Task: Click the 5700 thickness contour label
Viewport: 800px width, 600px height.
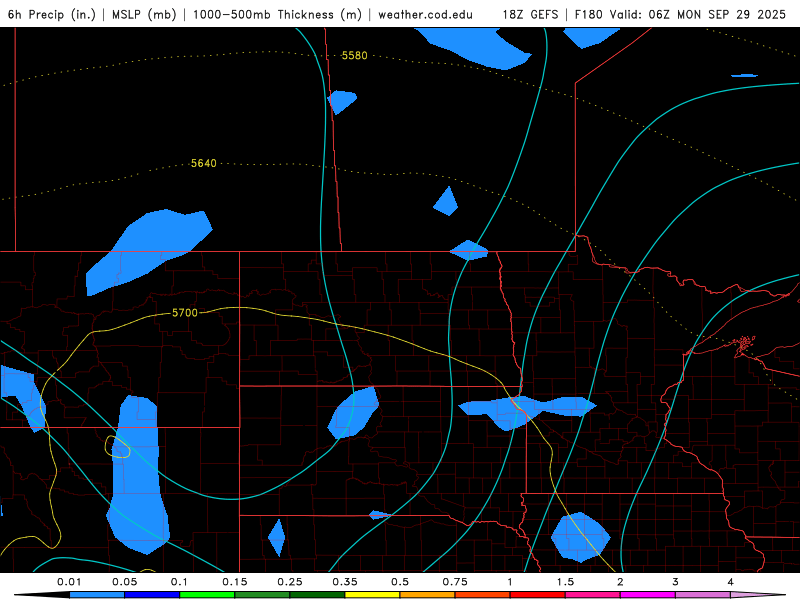Action: coord(185,313)
